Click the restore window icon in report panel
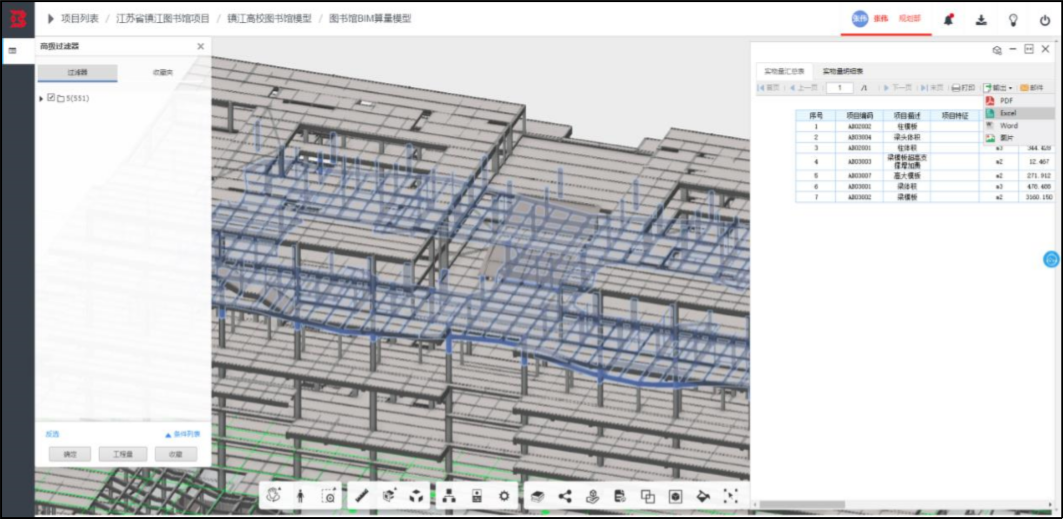This screenshot has height=519, width=1063. tap(1029, 49)
